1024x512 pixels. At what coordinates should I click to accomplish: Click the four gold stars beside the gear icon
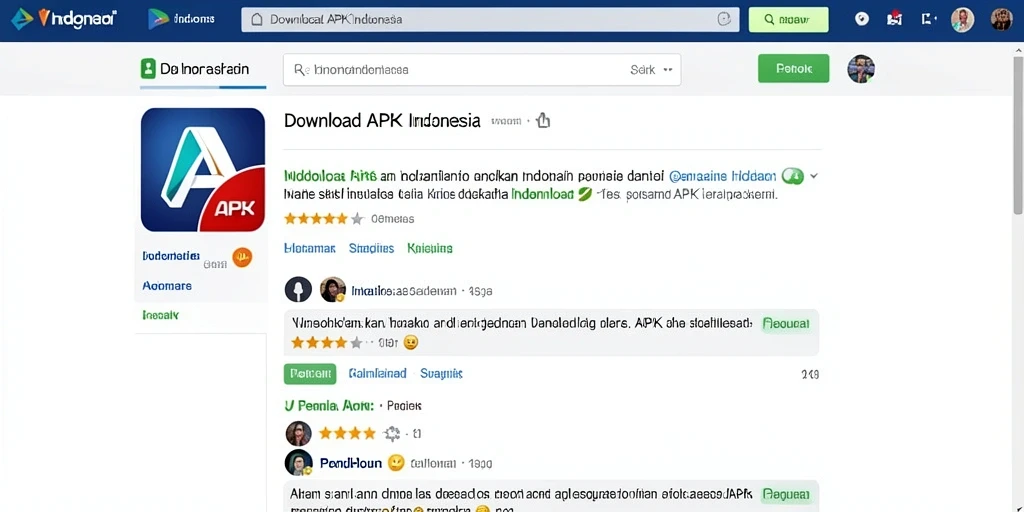click(x=347, y=433)
